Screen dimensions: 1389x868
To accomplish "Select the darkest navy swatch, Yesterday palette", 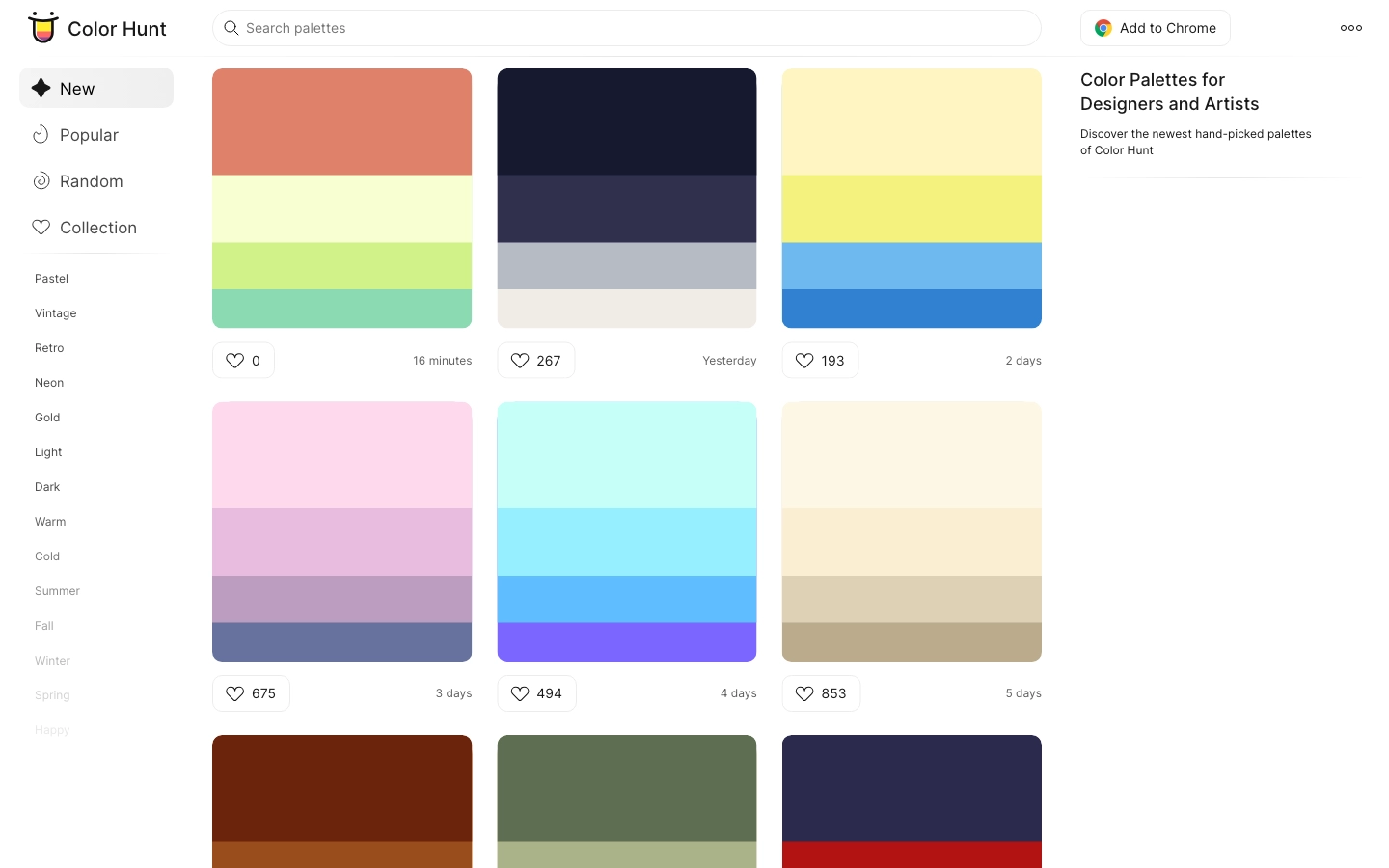I will [627, 122].
